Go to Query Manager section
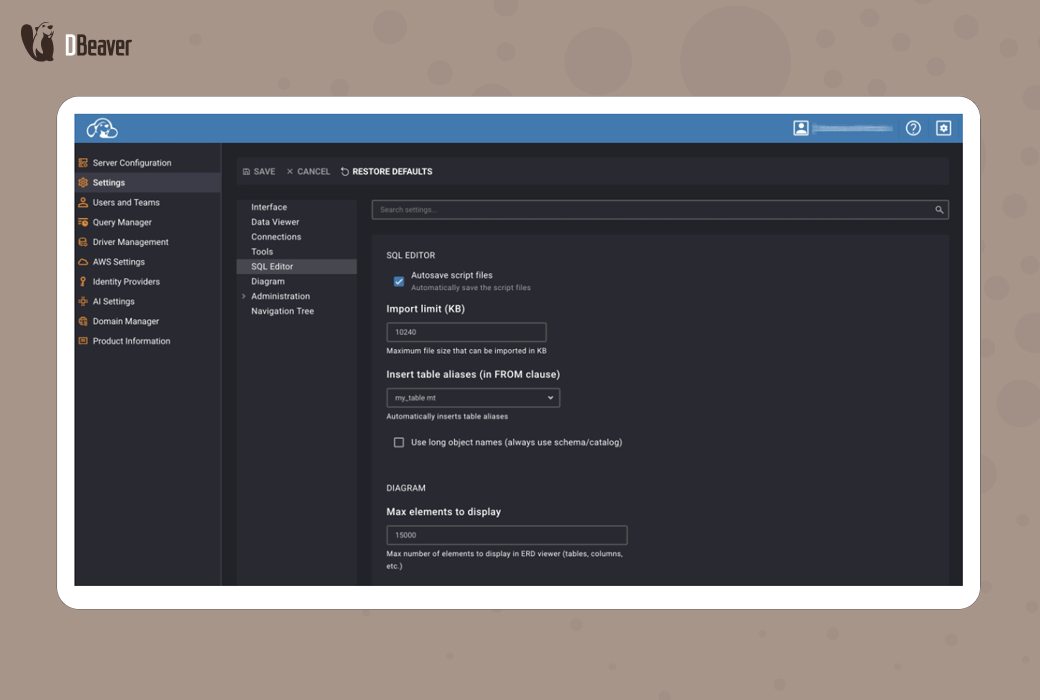1040x700 pixels. coord(122,222)
